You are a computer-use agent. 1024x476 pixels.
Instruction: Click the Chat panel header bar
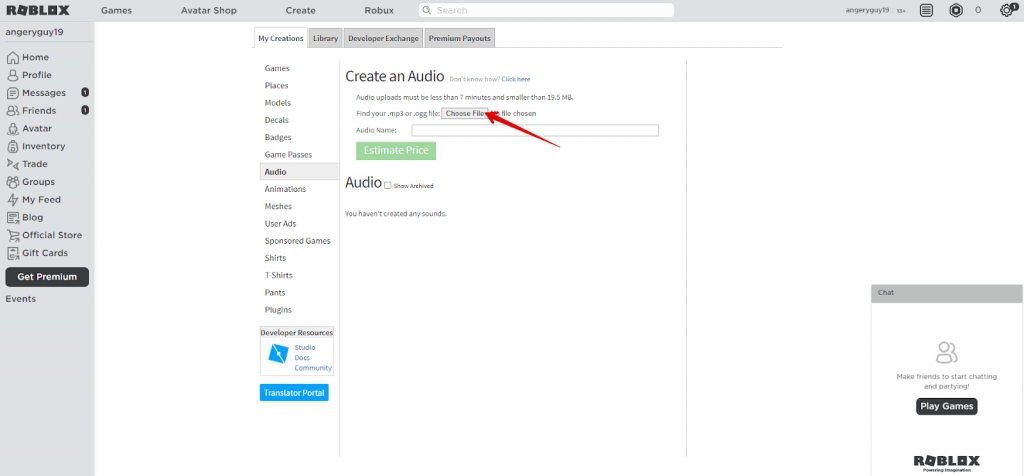pyautogui.click(x=946, y=293)
